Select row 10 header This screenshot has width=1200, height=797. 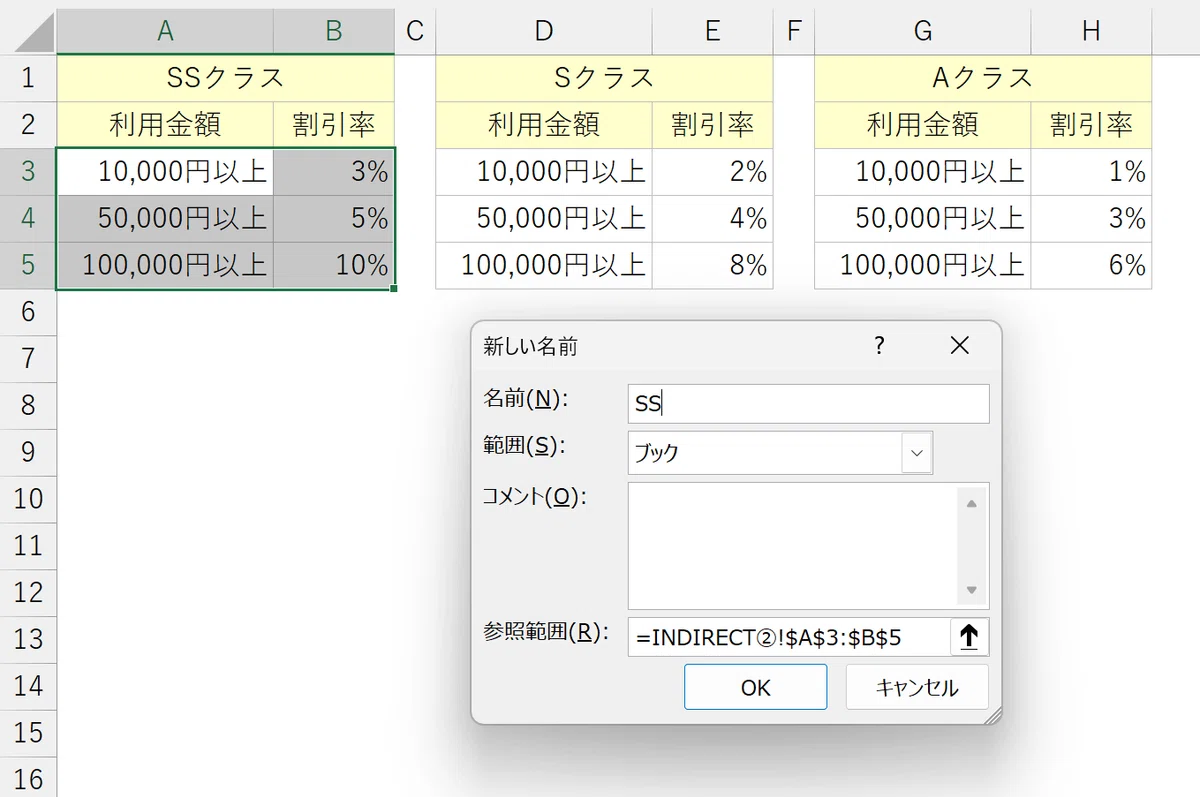[28, 499]
